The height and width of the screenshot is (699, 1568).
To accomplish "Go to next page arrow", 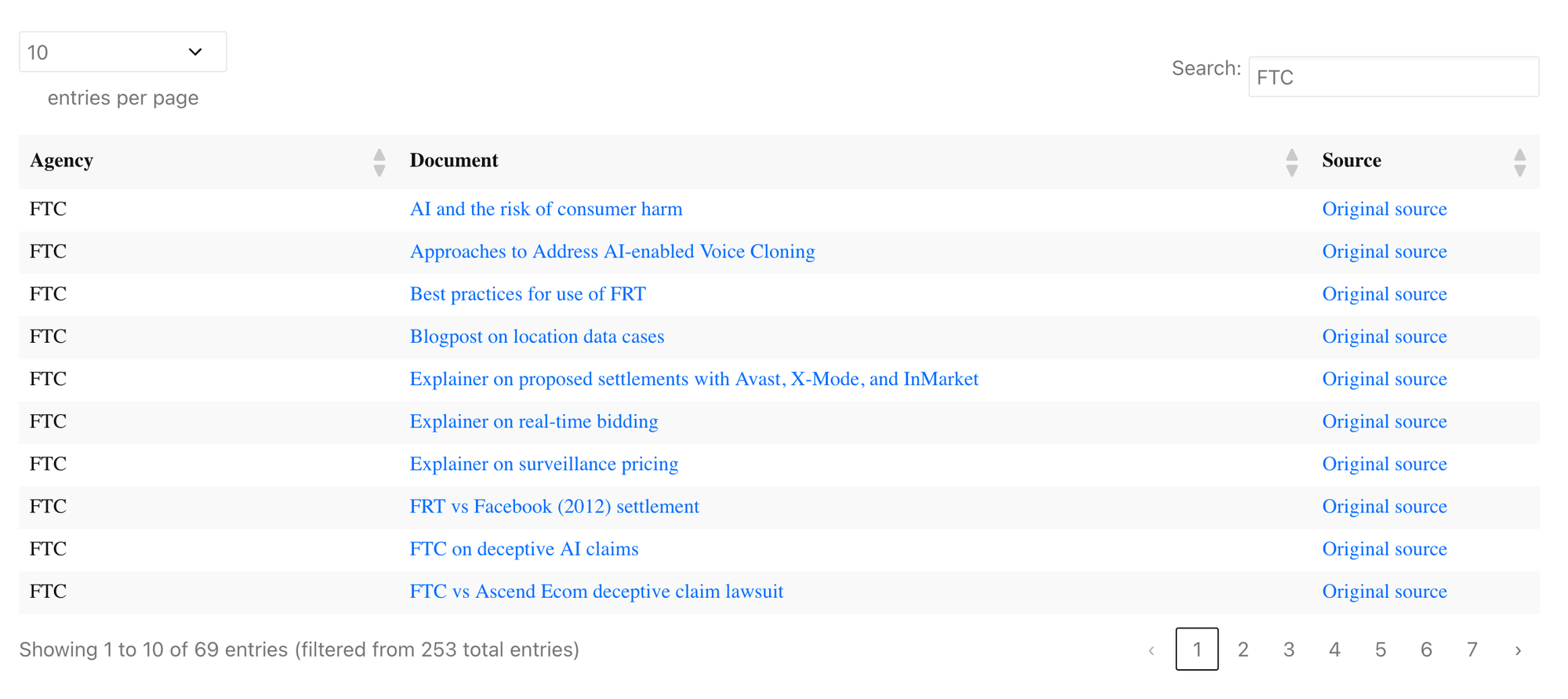I will (x=1518, y=650).
